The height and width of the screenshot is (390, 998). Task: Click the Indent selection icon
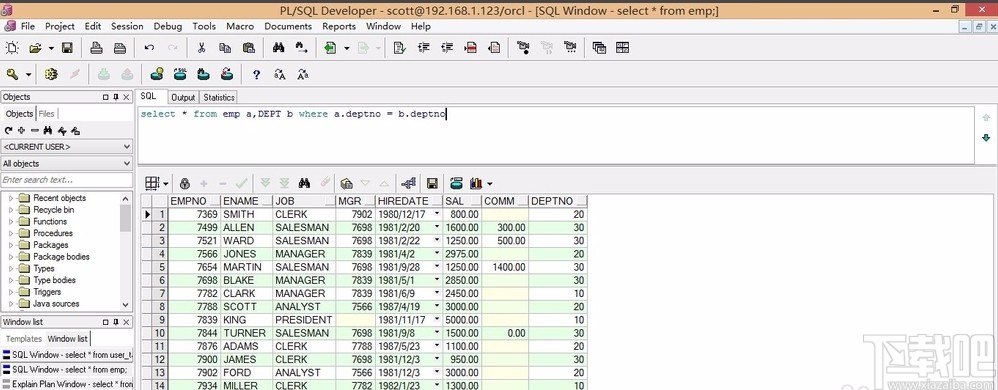tap(423, 48)
